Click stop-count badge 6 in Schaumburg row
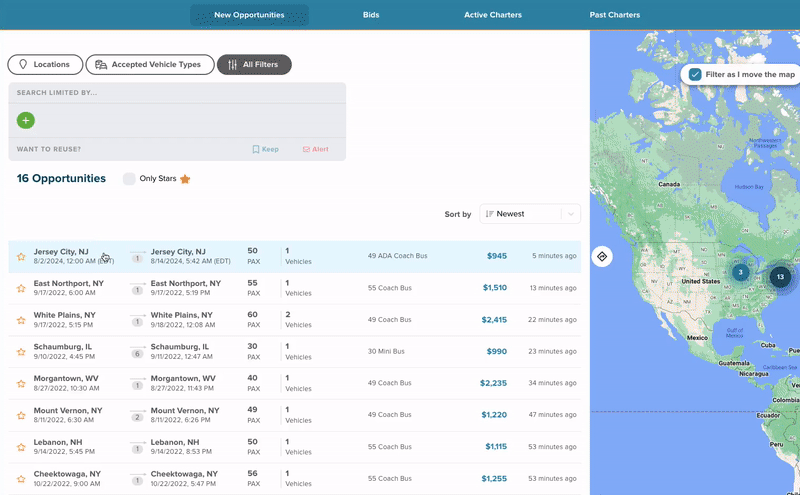The height and width of the screenshot is (495, 800). tap(137, 354)
